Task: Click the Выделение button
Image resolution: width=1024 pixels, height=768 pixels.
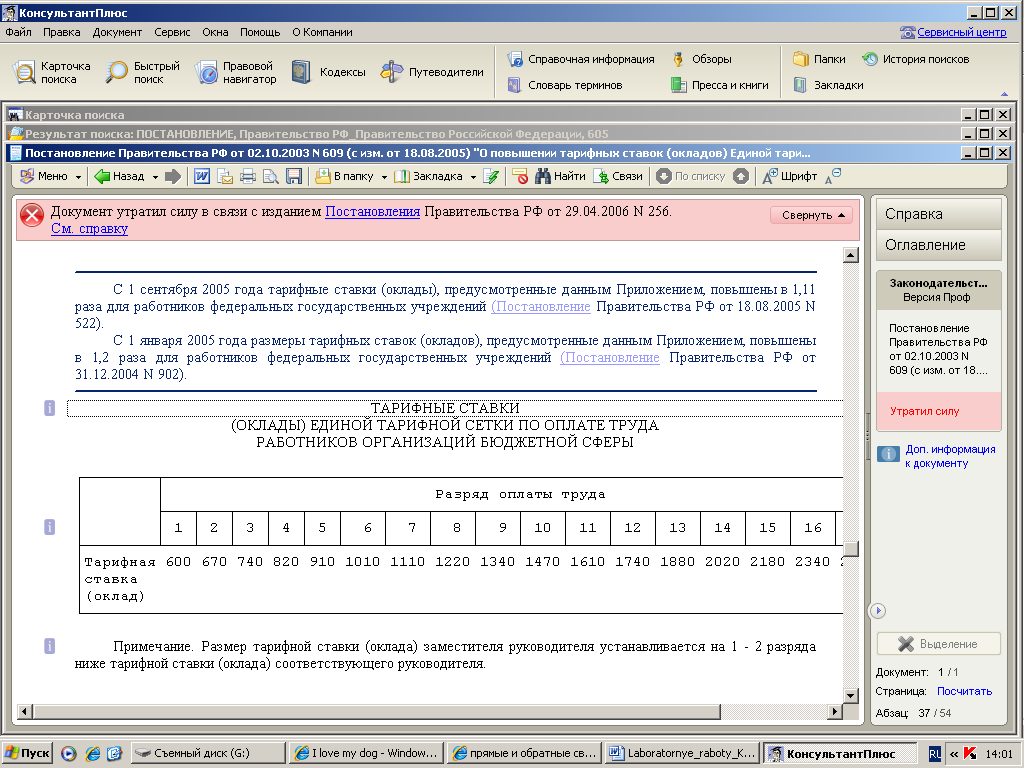Action: pyautogui.click(x=938, y=644)
